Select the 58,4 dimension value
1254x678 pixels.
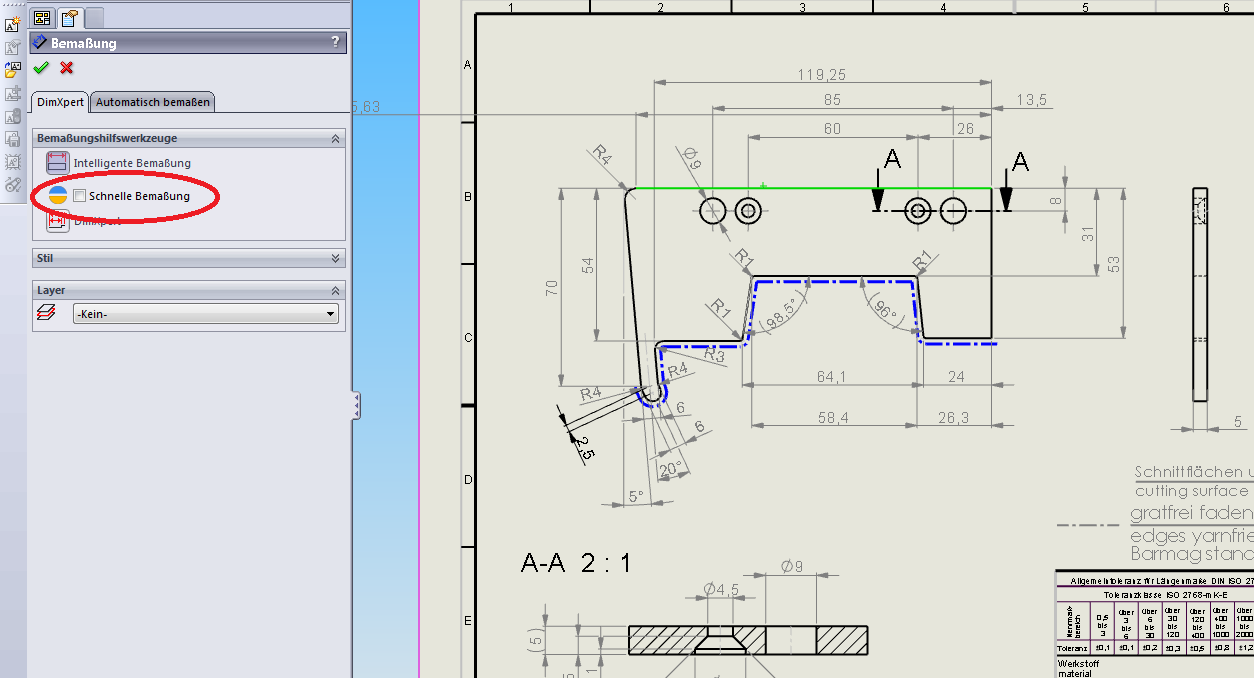coord(832,418)
